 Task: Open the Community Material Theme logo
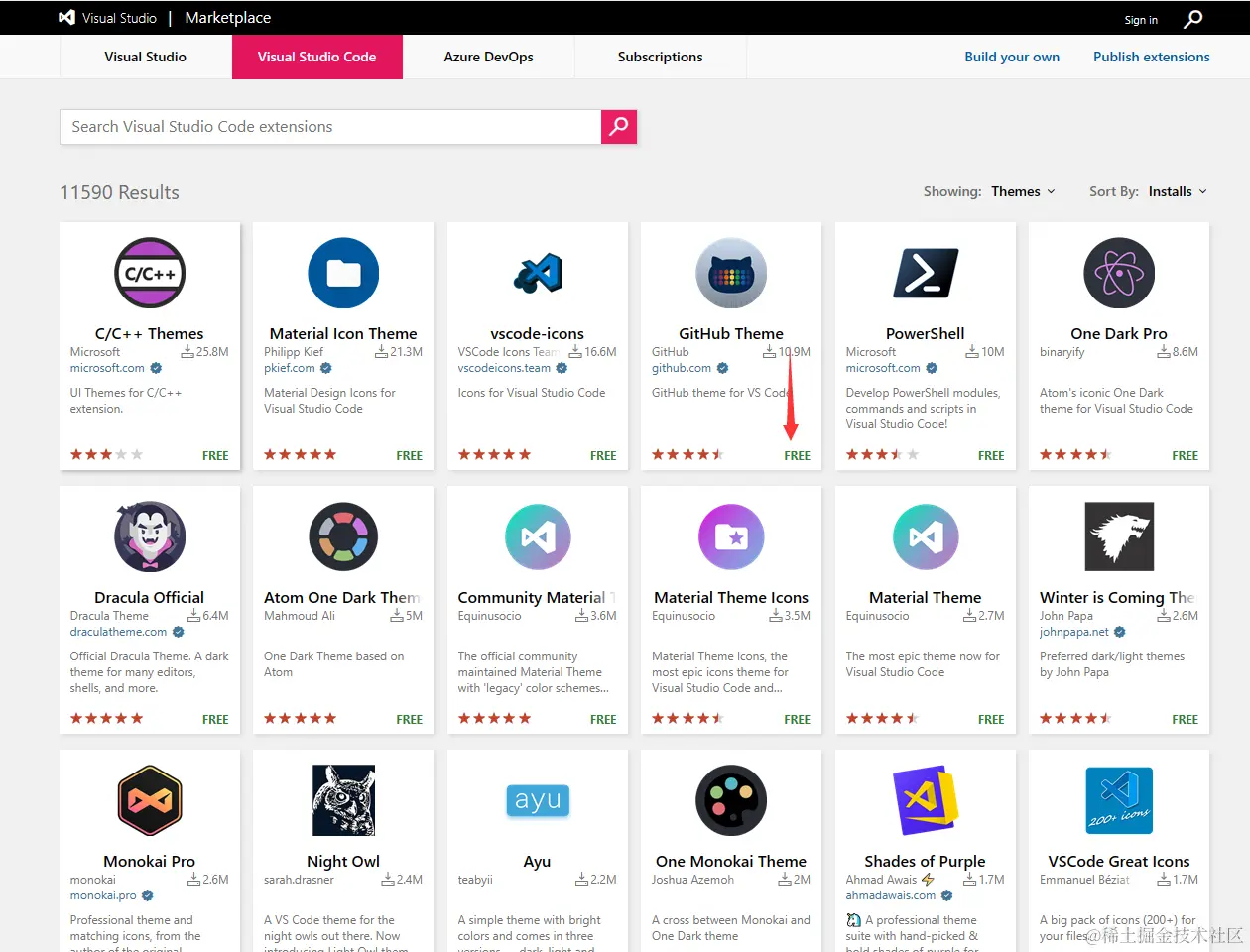(x=538, y=536)
